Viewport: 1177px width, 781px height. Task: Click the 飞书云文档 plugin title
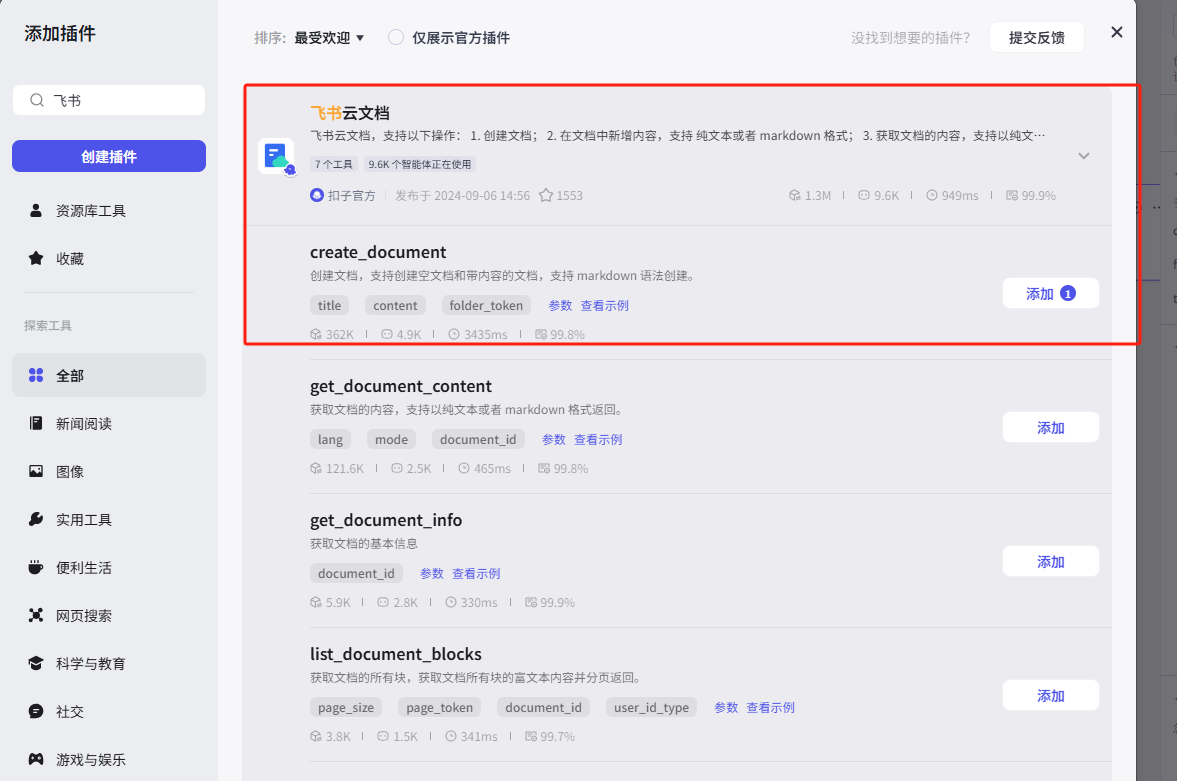350,113
